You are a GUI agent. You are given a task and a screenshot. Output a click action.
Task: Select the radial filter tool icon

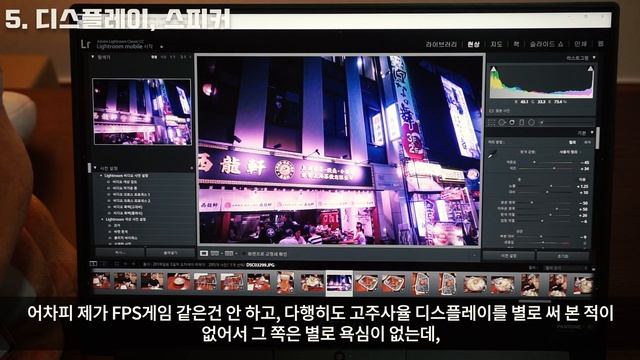[x=531, y=122]
